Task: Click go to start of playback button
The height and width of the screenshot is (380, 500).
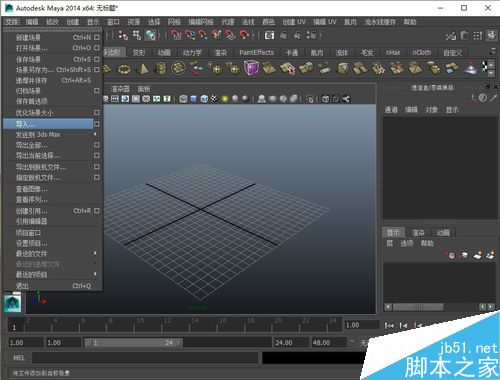Action: pyautogui.click(x=389, y=325)
